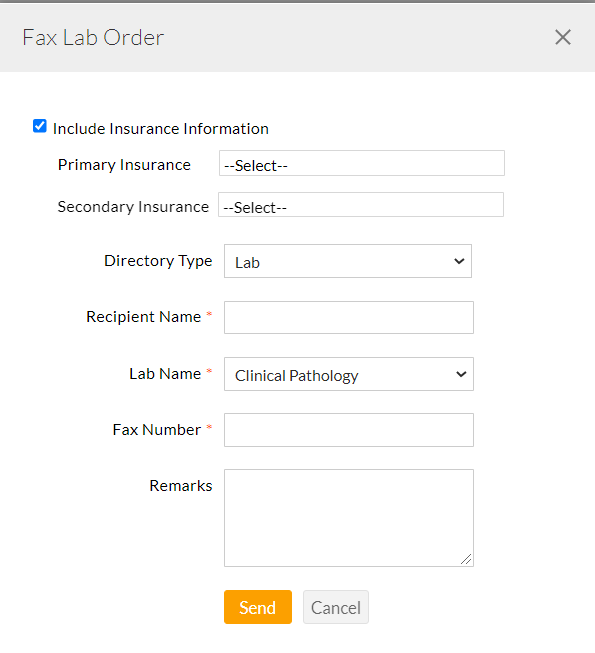
Task: Focus the Recipient Name field
Action: point(349,317)
